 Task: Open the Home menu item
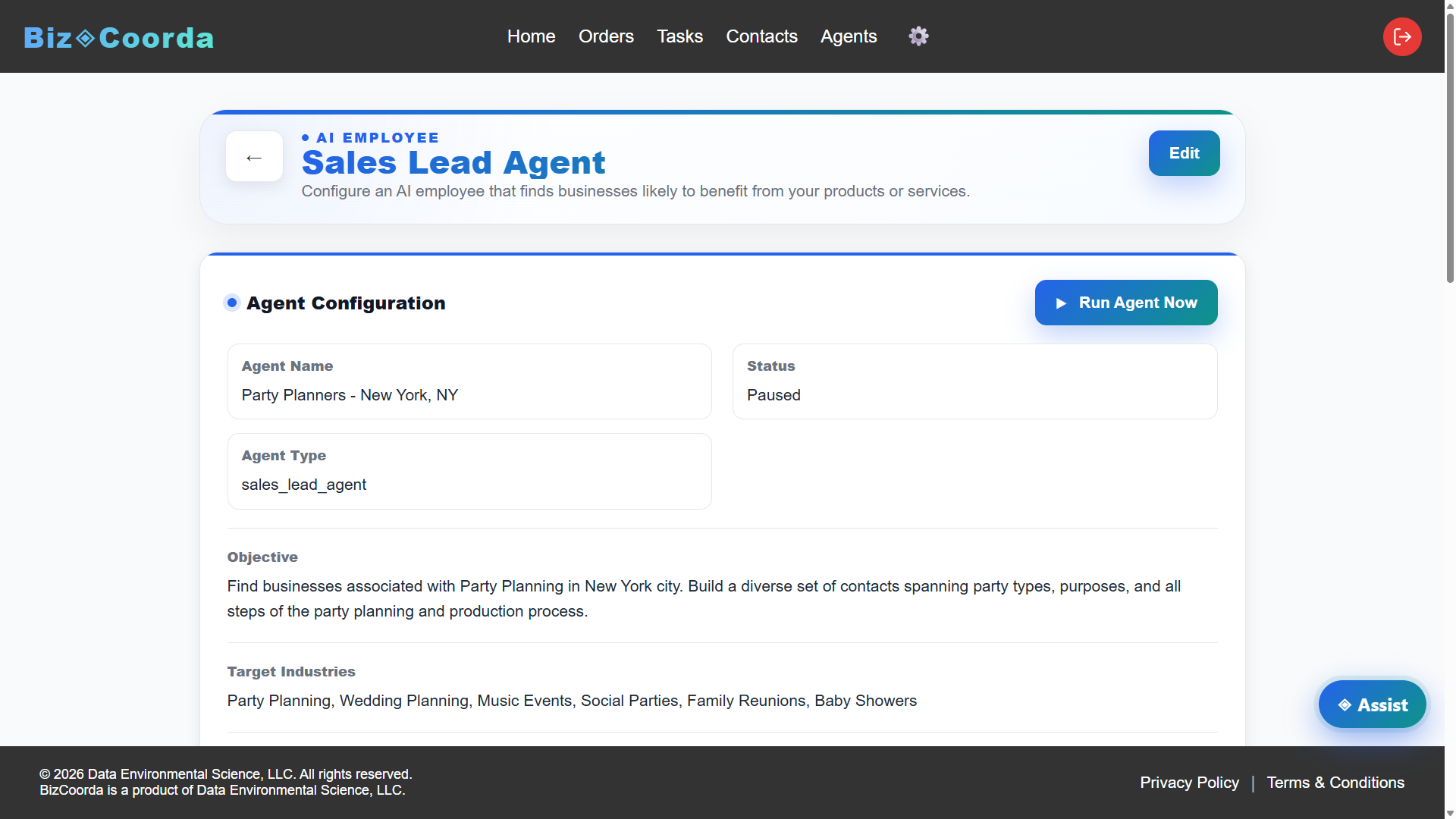531,36
